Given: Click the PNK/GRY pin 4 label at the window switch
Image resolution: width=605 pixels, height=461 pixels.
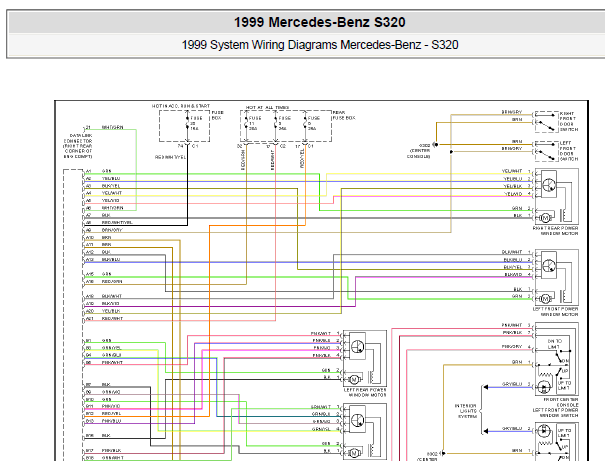Looking at the screenshot, I should [516, 347].
